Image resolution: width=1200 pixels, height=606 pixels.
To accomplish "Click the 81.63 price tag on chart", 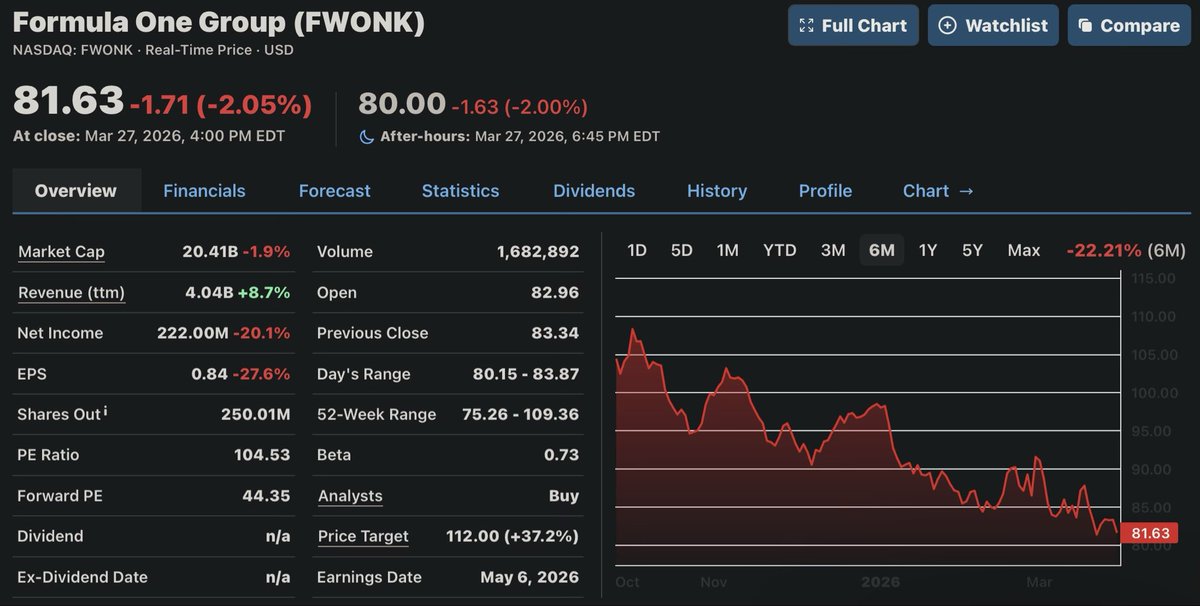I will (x=1150, y=534).
